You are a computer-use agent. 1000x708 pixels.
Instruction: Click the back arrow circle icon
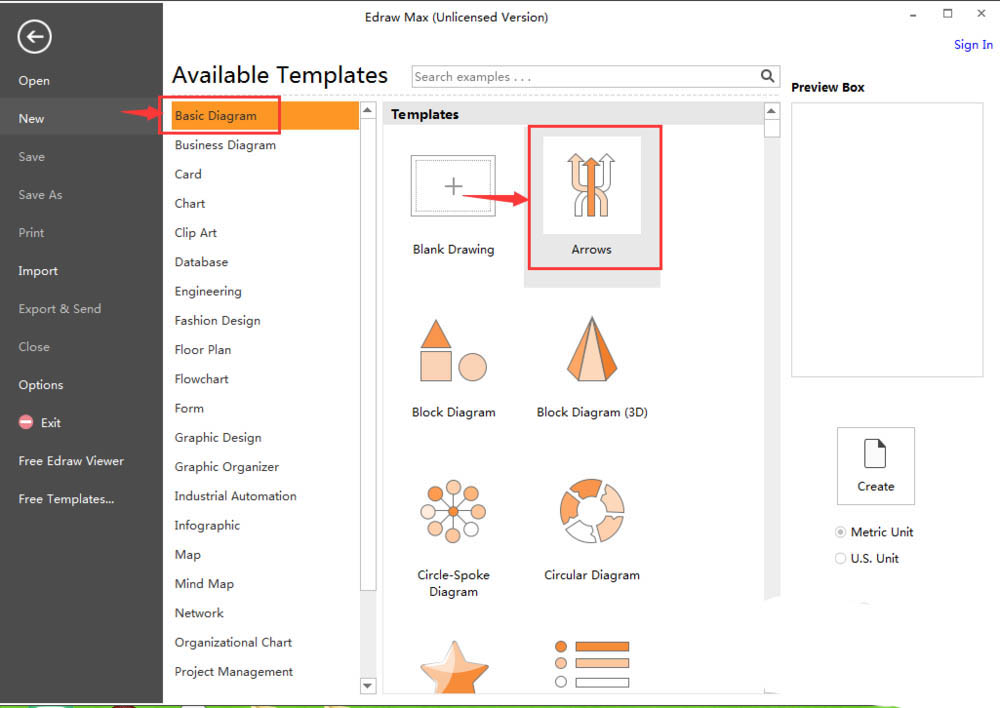[x=34, y=38]
